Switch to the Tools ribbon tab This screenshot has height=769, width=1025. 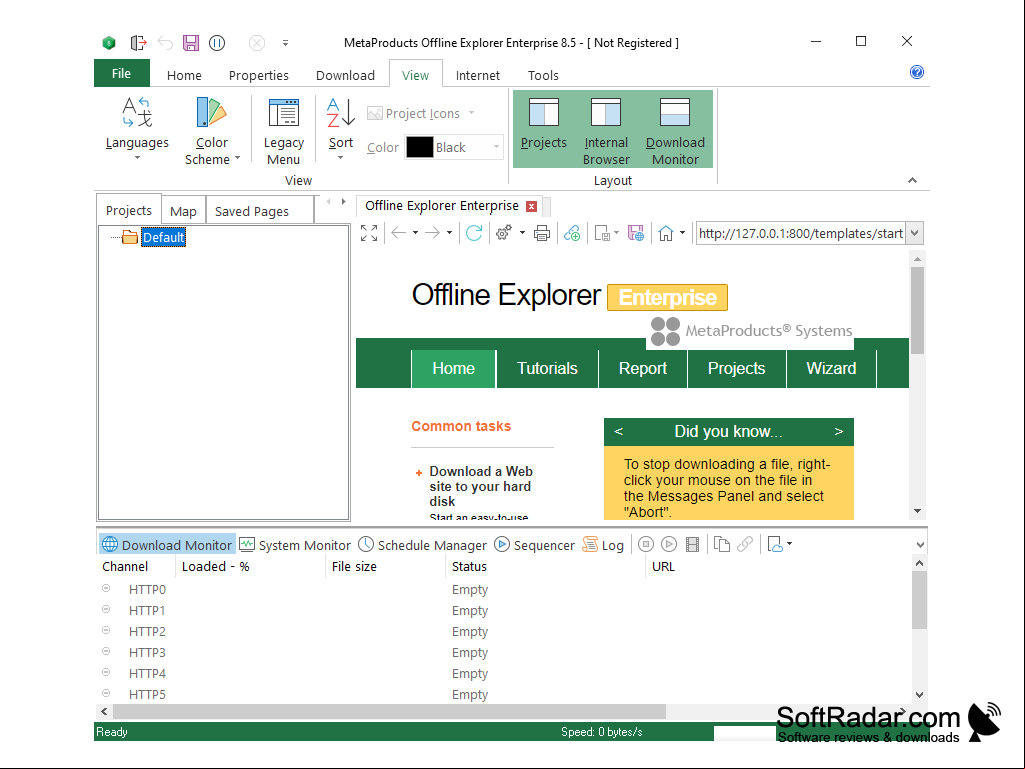pyautogui.click(x=543, y=75)
